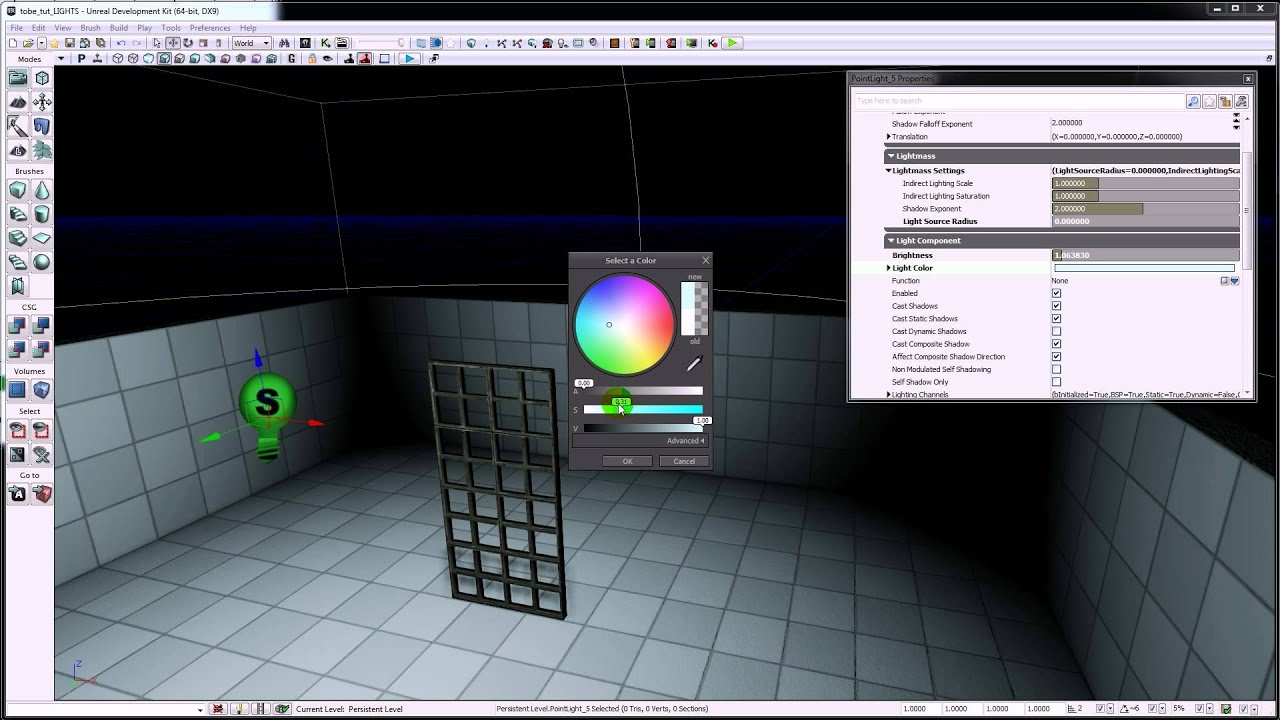1280x720 pixels.
Task: Open the Preferences menu
Action: 210,28
